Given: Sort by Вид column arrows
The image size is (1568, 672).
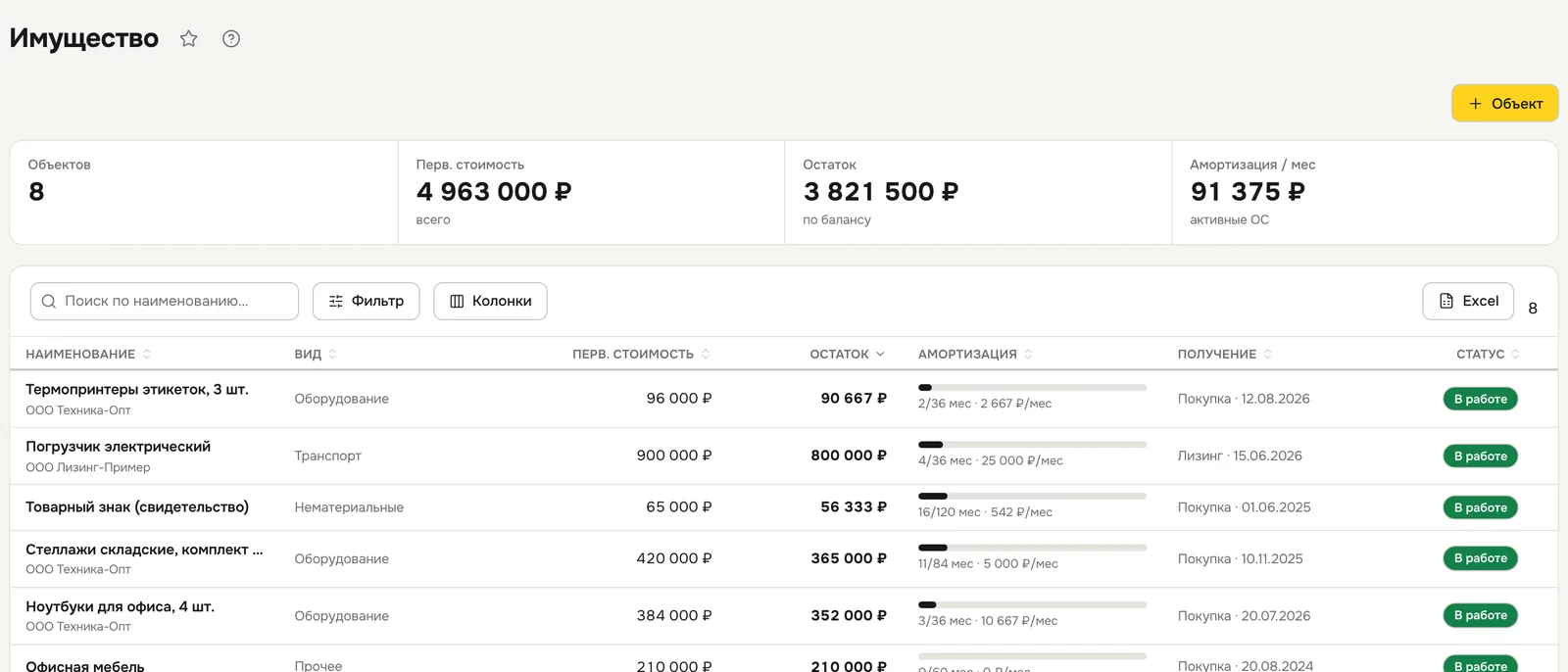Looking at the screenshot, I should pyautogui.click(x=333, y=355).
